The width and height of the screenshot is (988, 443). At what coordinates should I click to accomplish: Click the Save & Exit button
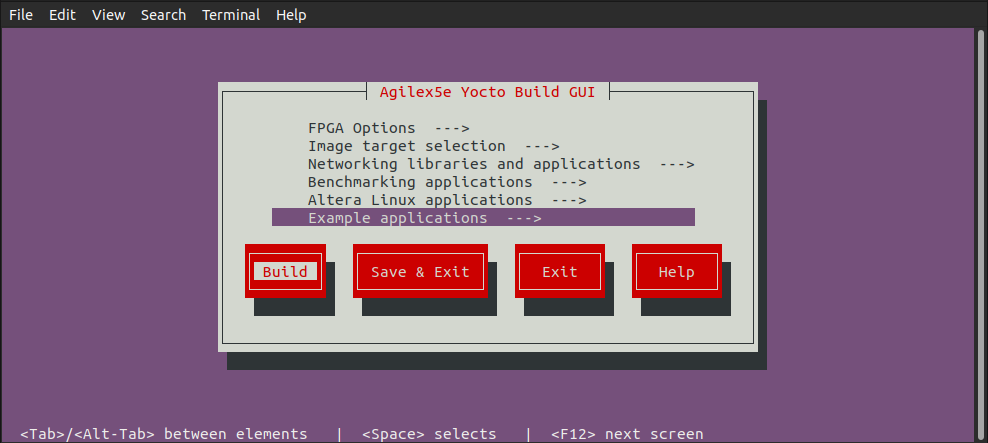[x=420, y=272]
